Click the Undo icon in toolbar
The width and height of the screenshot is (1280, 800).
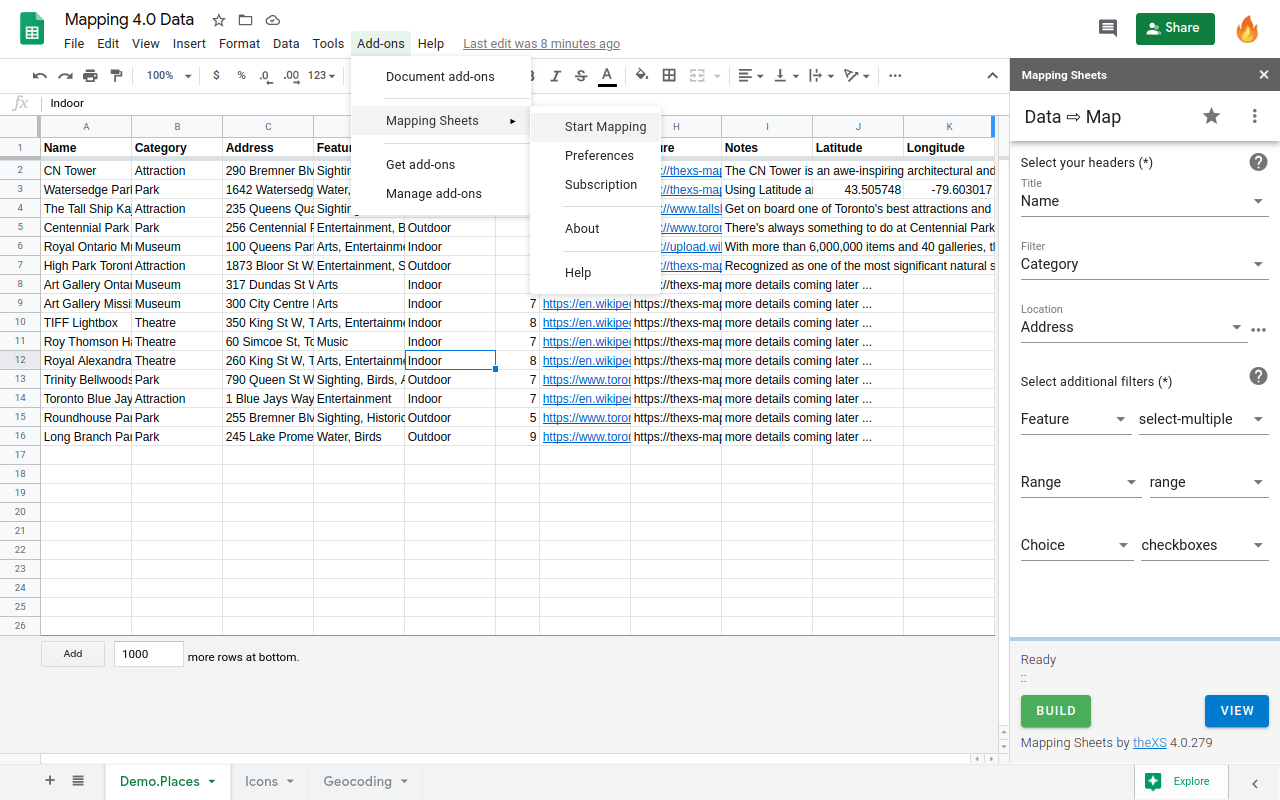(40, 75)
